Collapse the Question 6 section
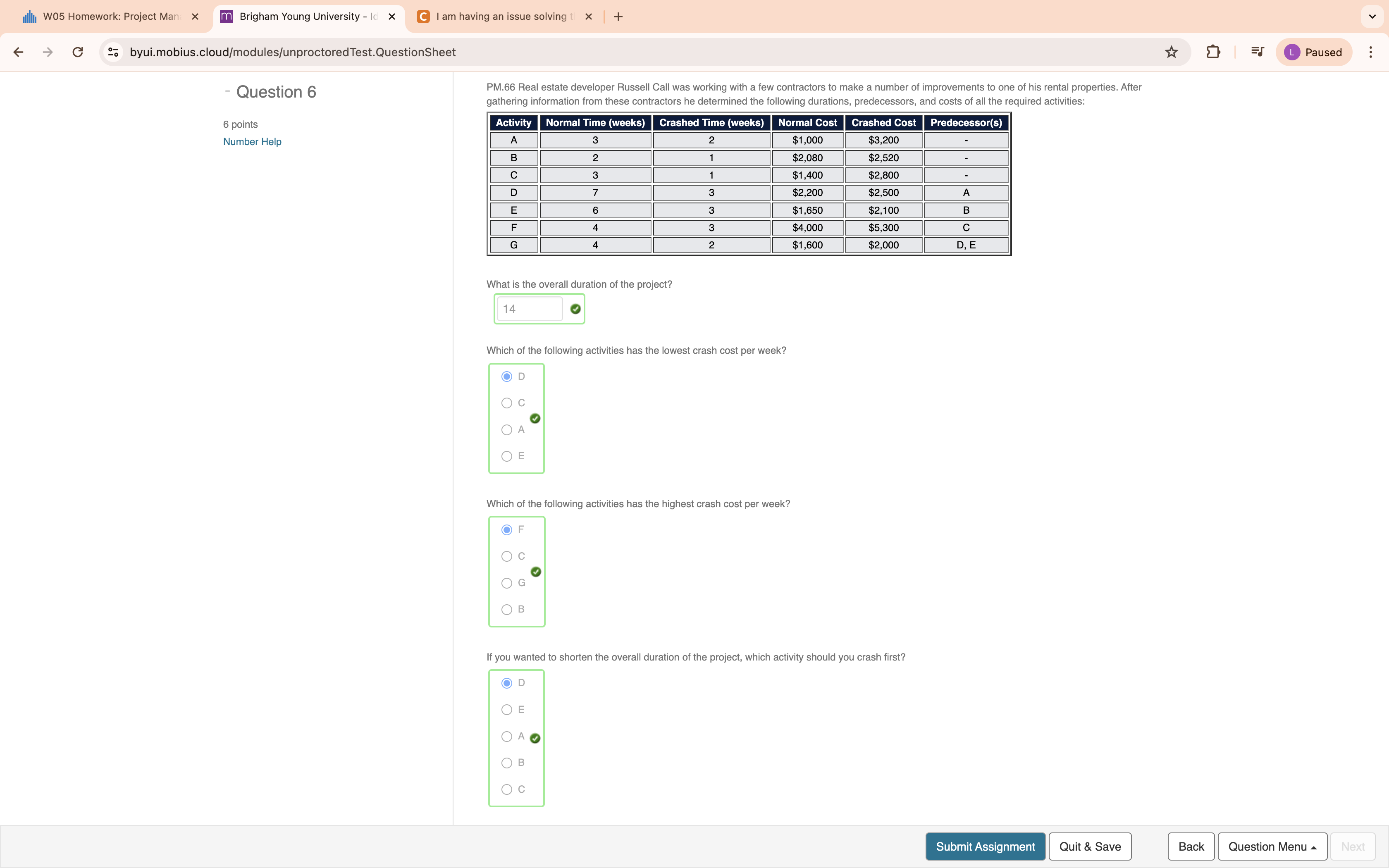Image resolution: width=1389 pixels, height=868 pixels. (x=227, y=91)
